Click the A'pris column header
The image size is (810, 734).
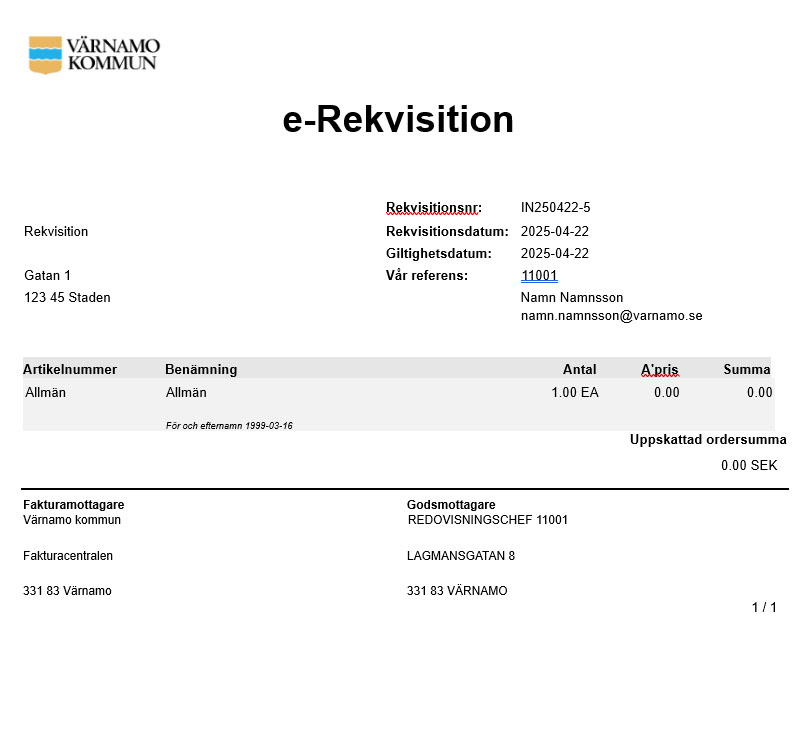pyautogui.click(x=660, y=370)
